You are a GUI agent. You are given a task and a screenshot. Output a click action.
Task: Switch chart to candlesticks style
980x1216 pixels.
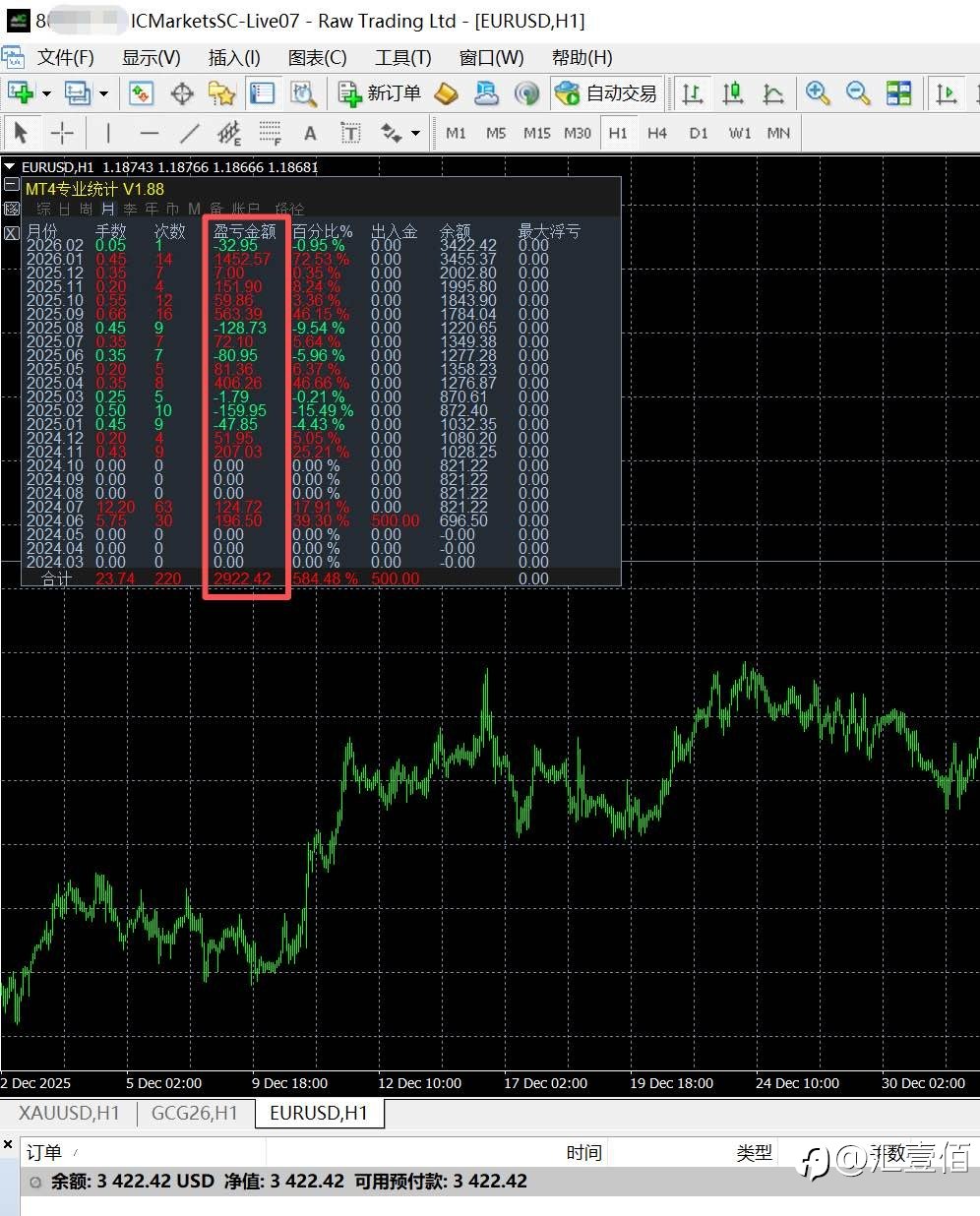pyautogui.click(x=733, y=93)
